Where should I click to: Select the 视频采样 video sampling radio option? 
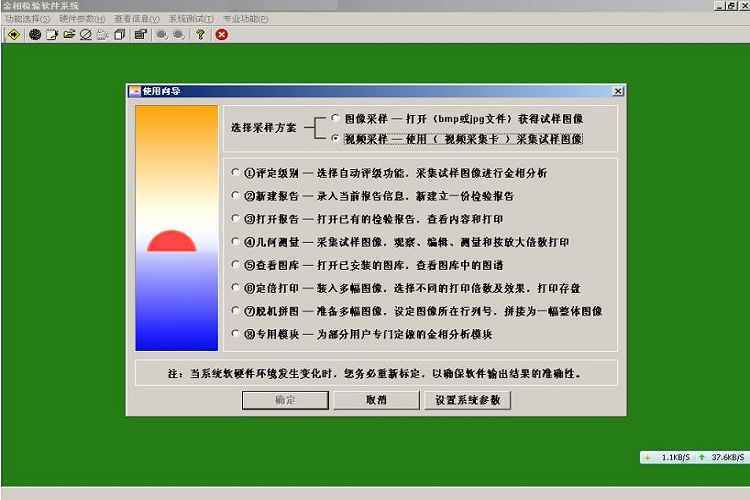click(x=335, y=139)
